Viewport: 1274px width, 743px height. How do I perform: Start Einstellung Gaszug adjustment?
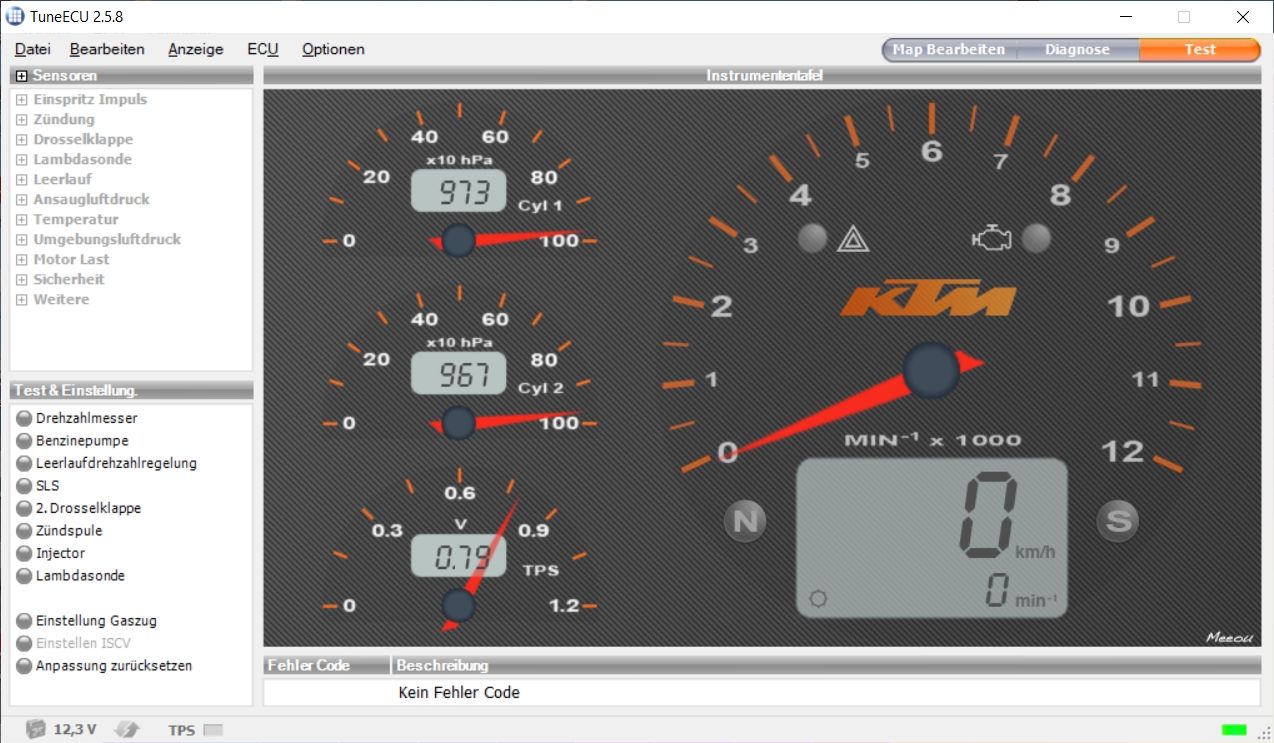coord(96,620)
